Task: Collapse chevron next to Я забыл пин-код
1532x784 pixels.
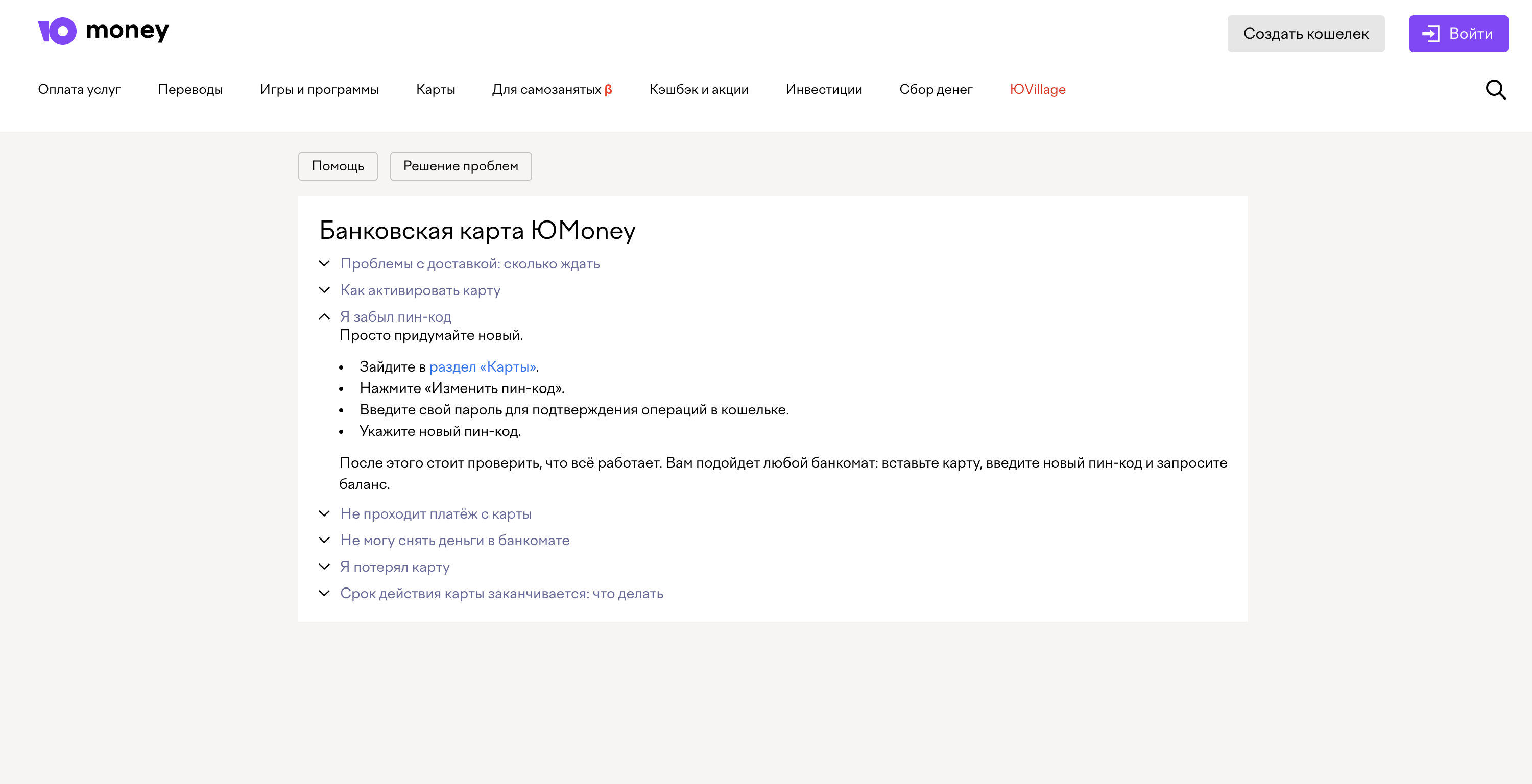Action: coord(324,317)
